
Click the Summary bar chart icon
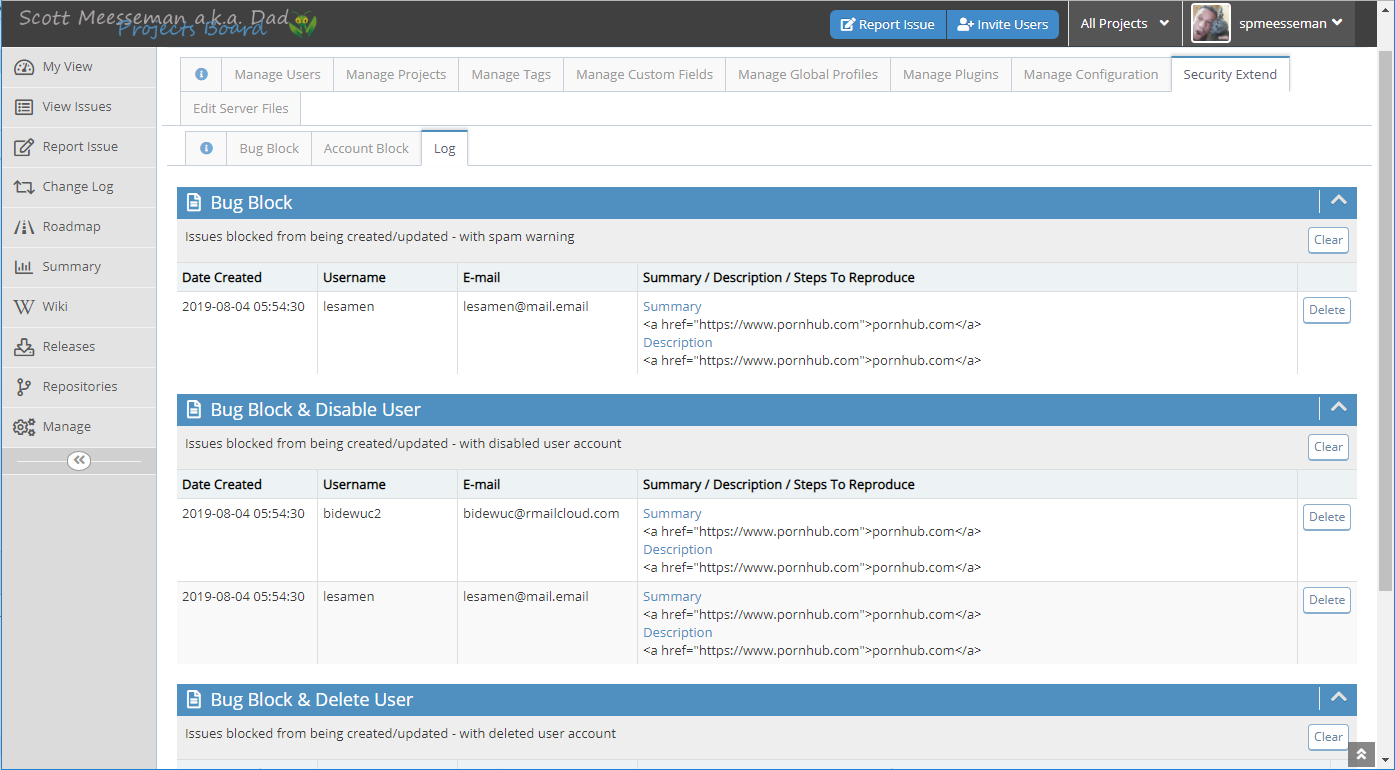pyautogui.click(x=24, y=267)
